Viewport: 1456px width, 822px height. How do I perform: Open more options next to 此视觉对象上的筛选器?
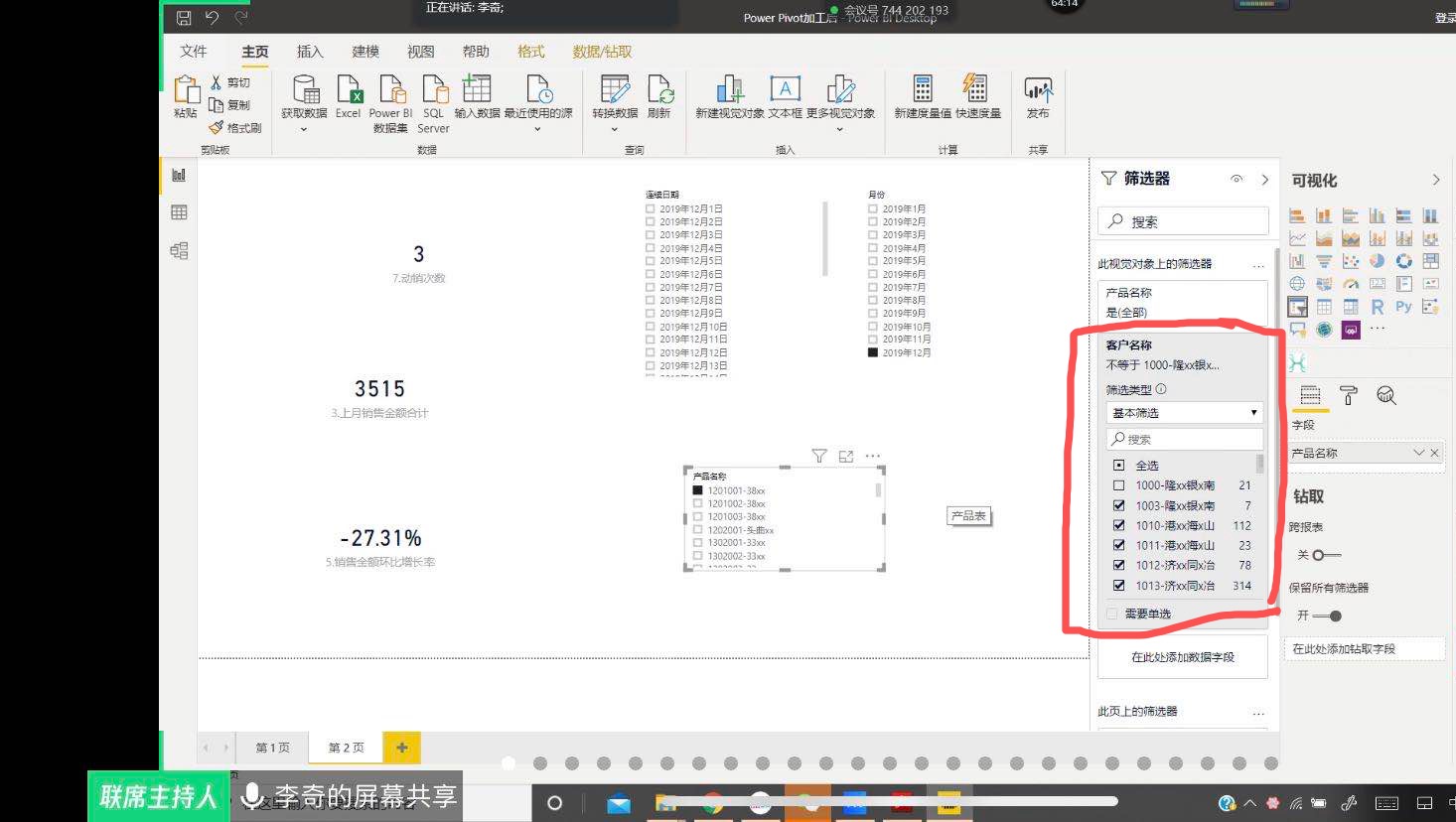1258,265
